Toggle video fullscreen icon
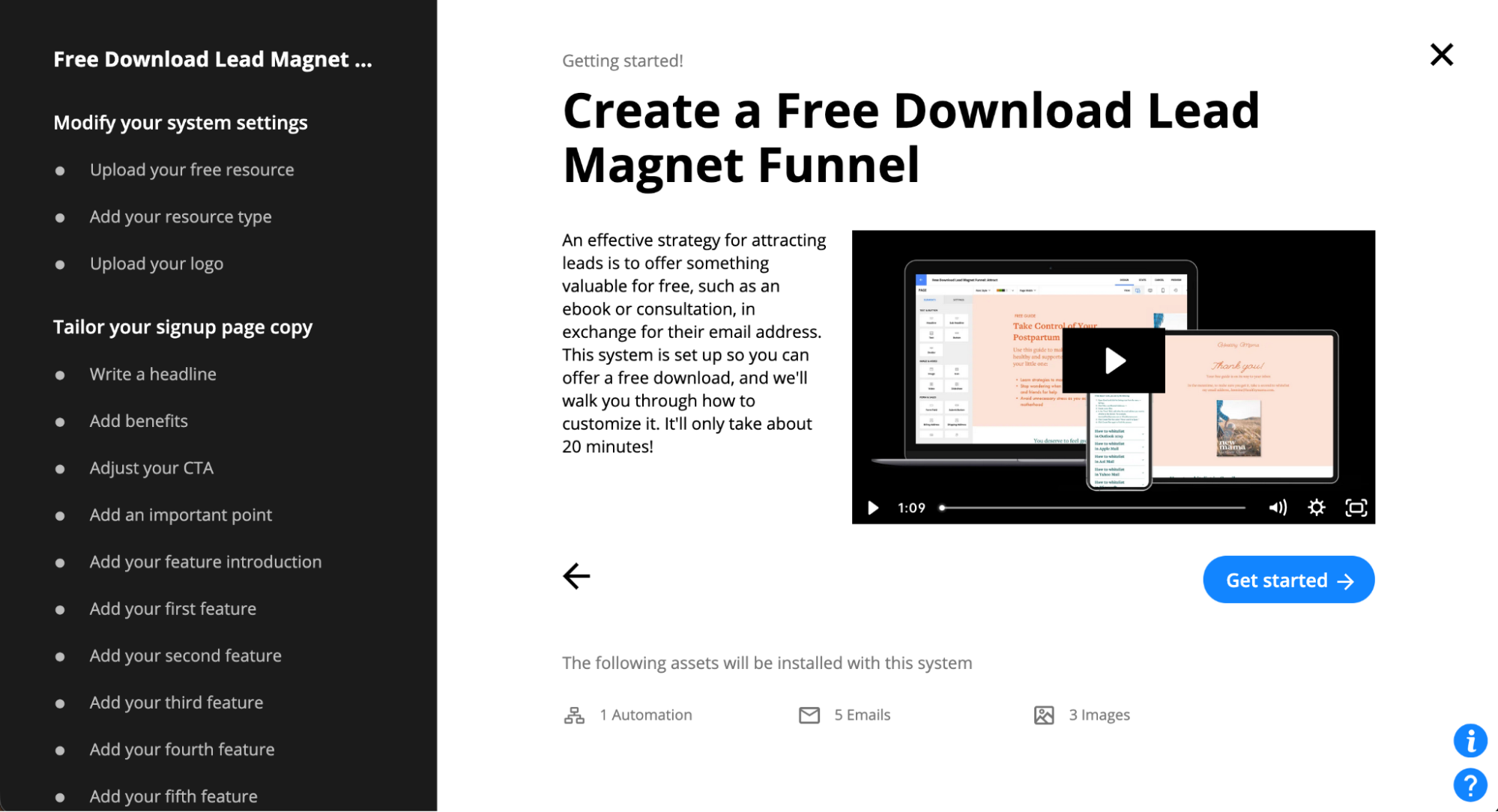This screenshot has width=1498, height=812. 1356,508
